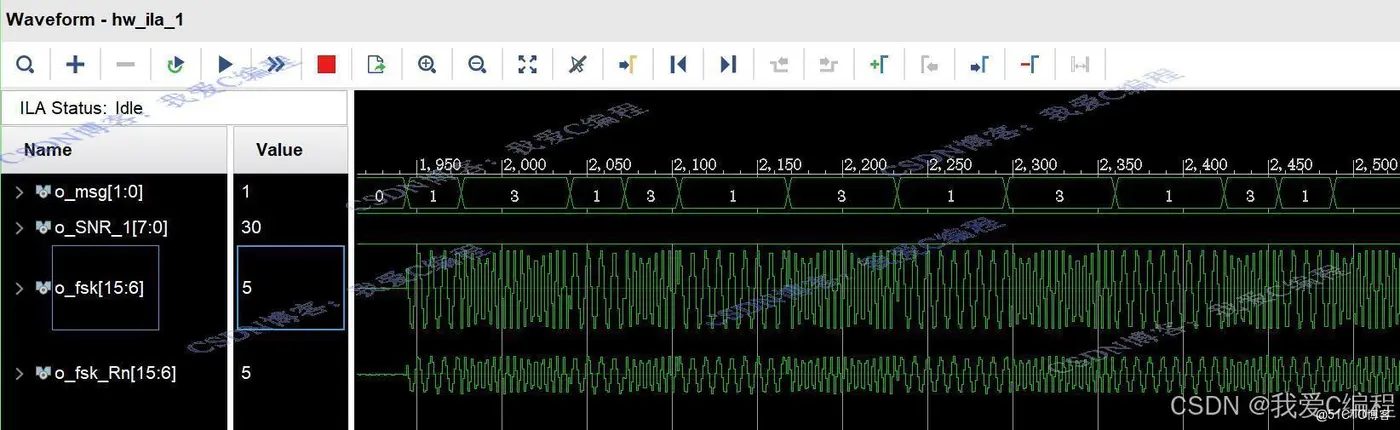Viewport: 1400px width, 430px height.
Task: Click the Name column header
Action: click(x=47, y=150)
